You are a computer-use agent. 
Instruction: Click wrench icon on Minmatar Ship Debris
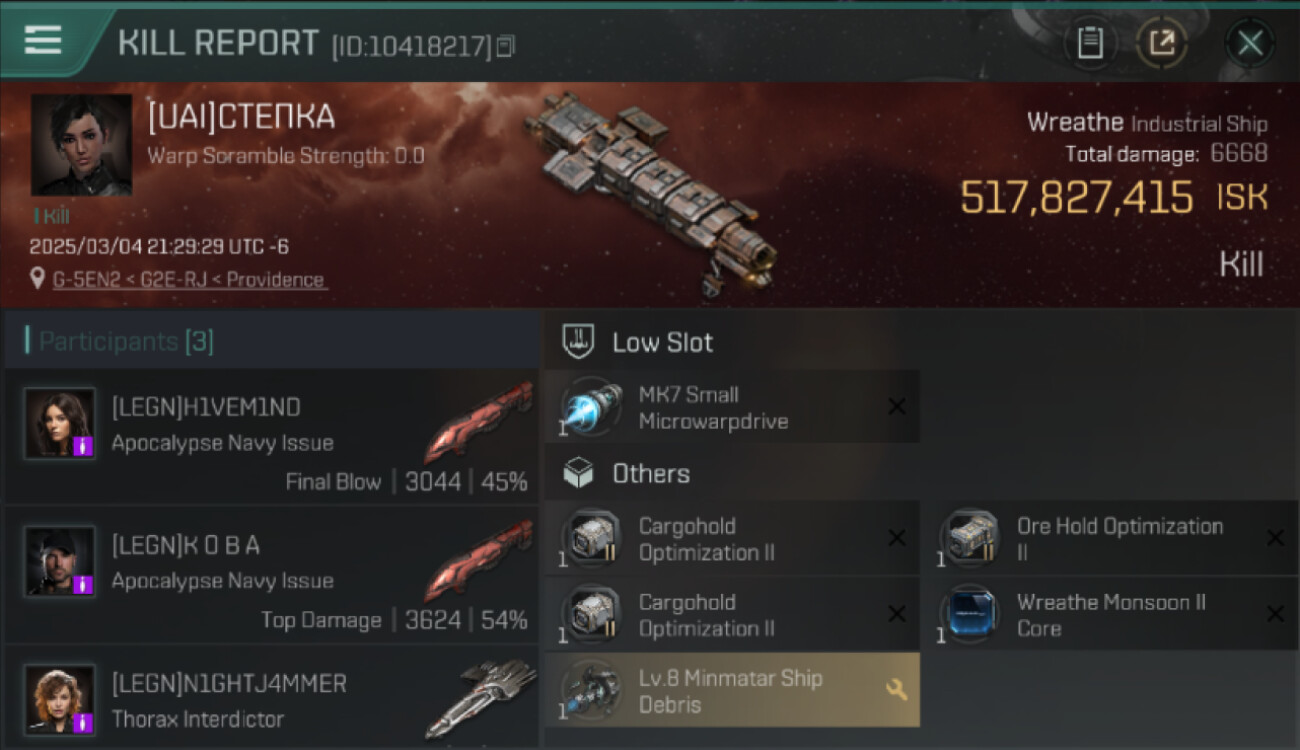click(897, 690)
